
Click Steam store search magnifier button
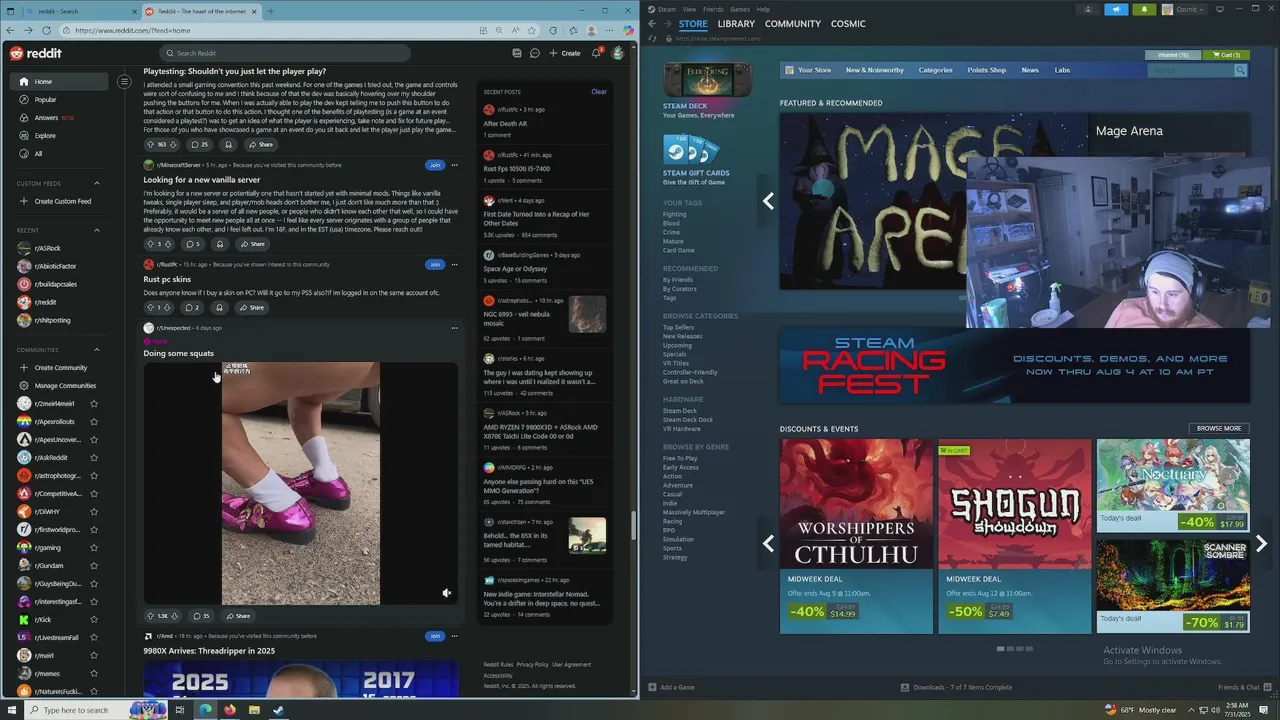click(x=1240, y=70)
